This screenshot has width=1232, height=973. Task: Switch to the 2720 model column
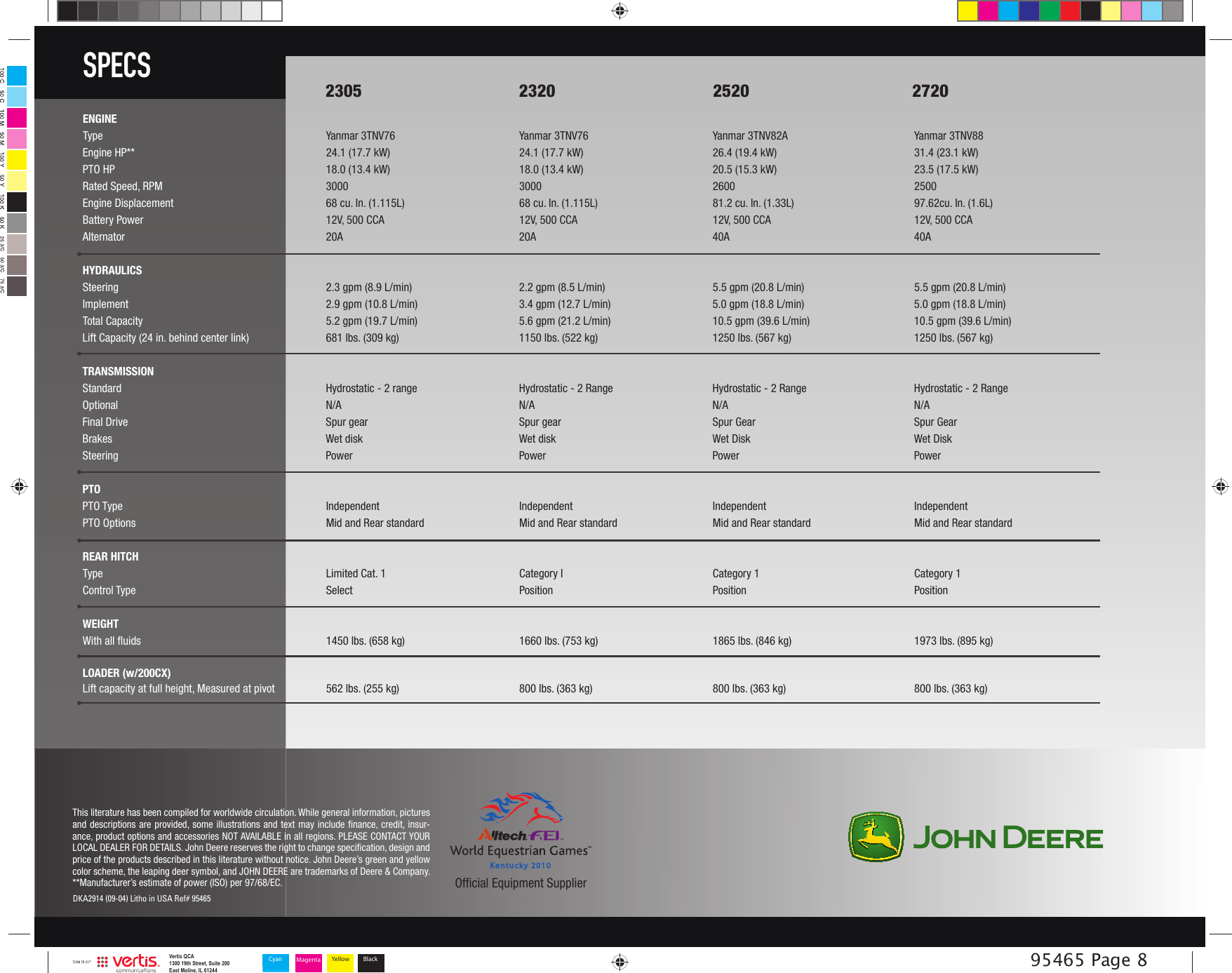931,90
